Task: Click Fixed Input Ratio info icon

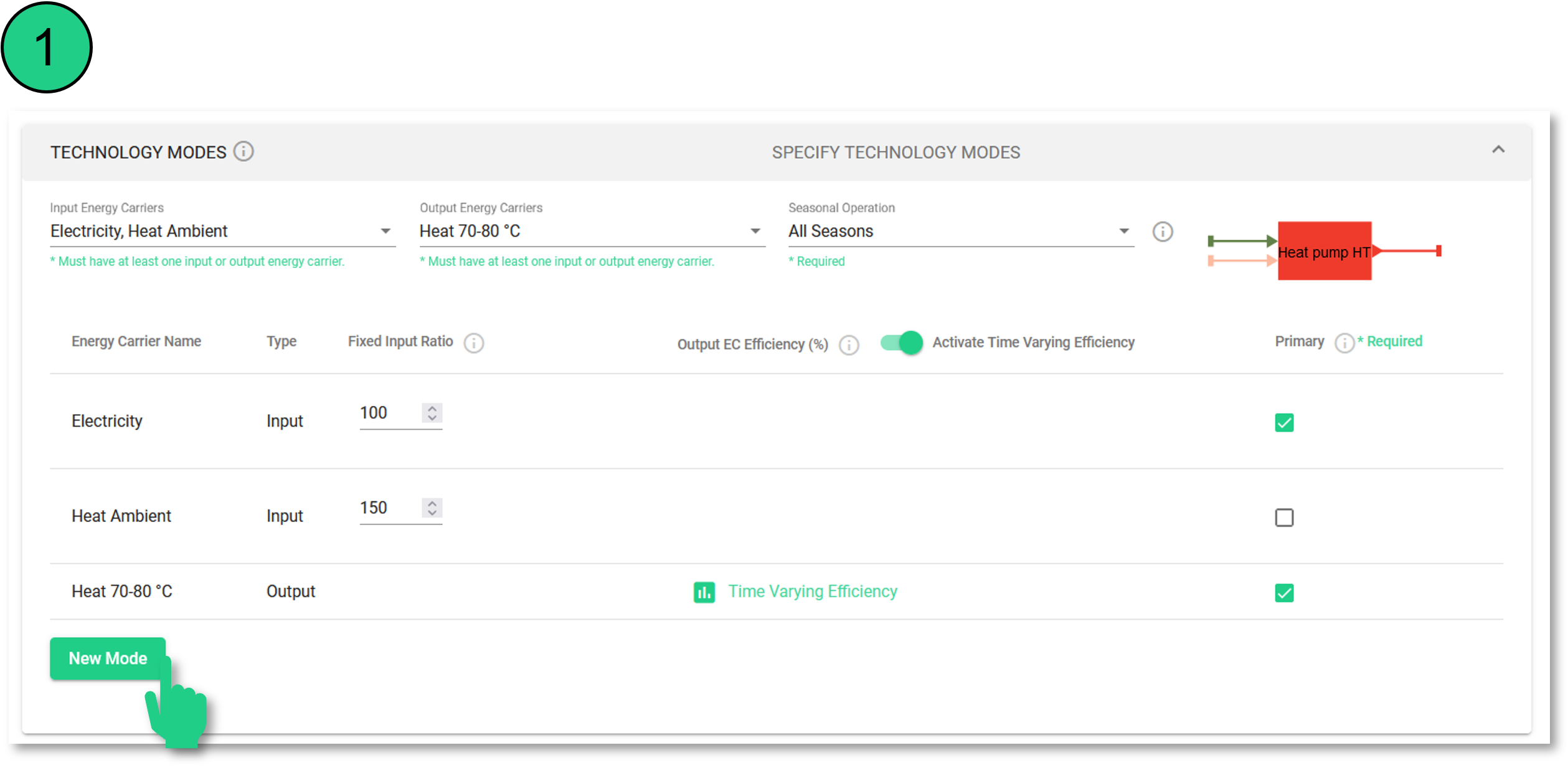Action: (473, 343)
